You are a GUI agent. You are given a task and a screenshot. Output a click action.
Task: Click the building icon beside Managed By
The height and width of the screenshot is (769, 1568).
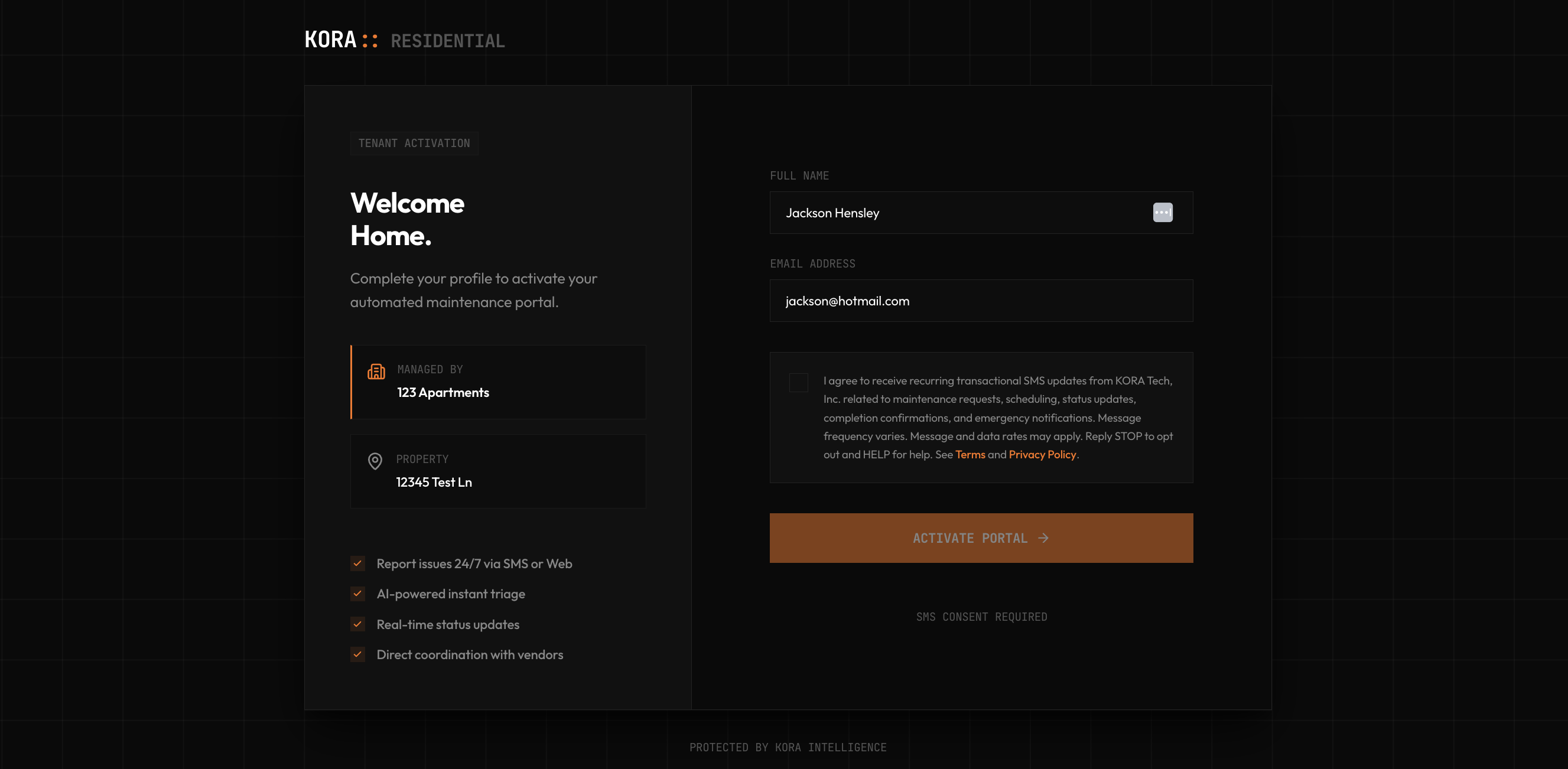(376, 371)
